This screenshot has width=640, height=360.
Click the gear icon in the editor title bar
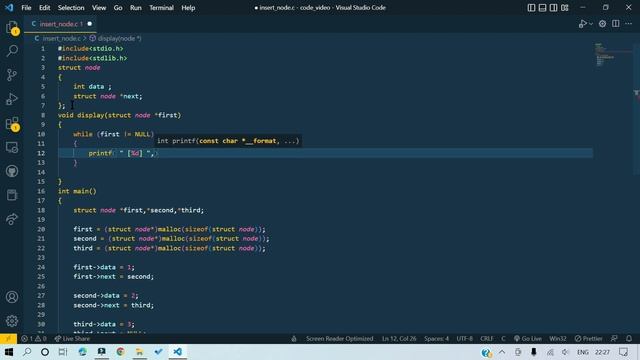[602, 24]
